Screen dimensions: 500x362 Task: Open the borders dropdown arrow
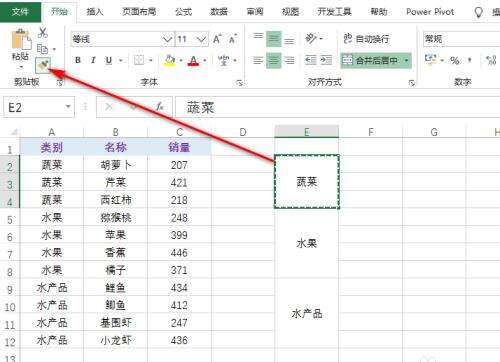[x=151, y=60]
